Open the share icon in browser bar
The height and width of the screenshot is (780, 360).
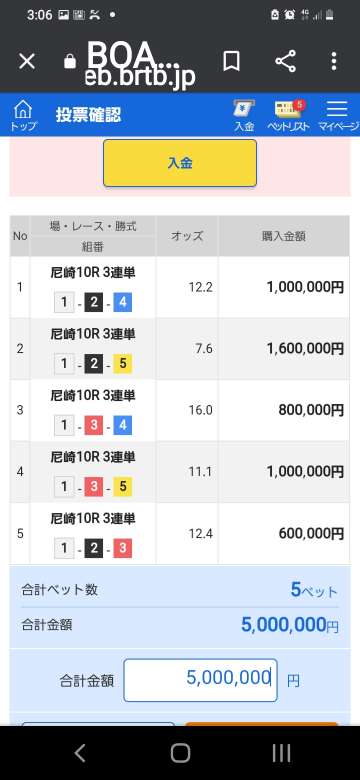[285, 61]
